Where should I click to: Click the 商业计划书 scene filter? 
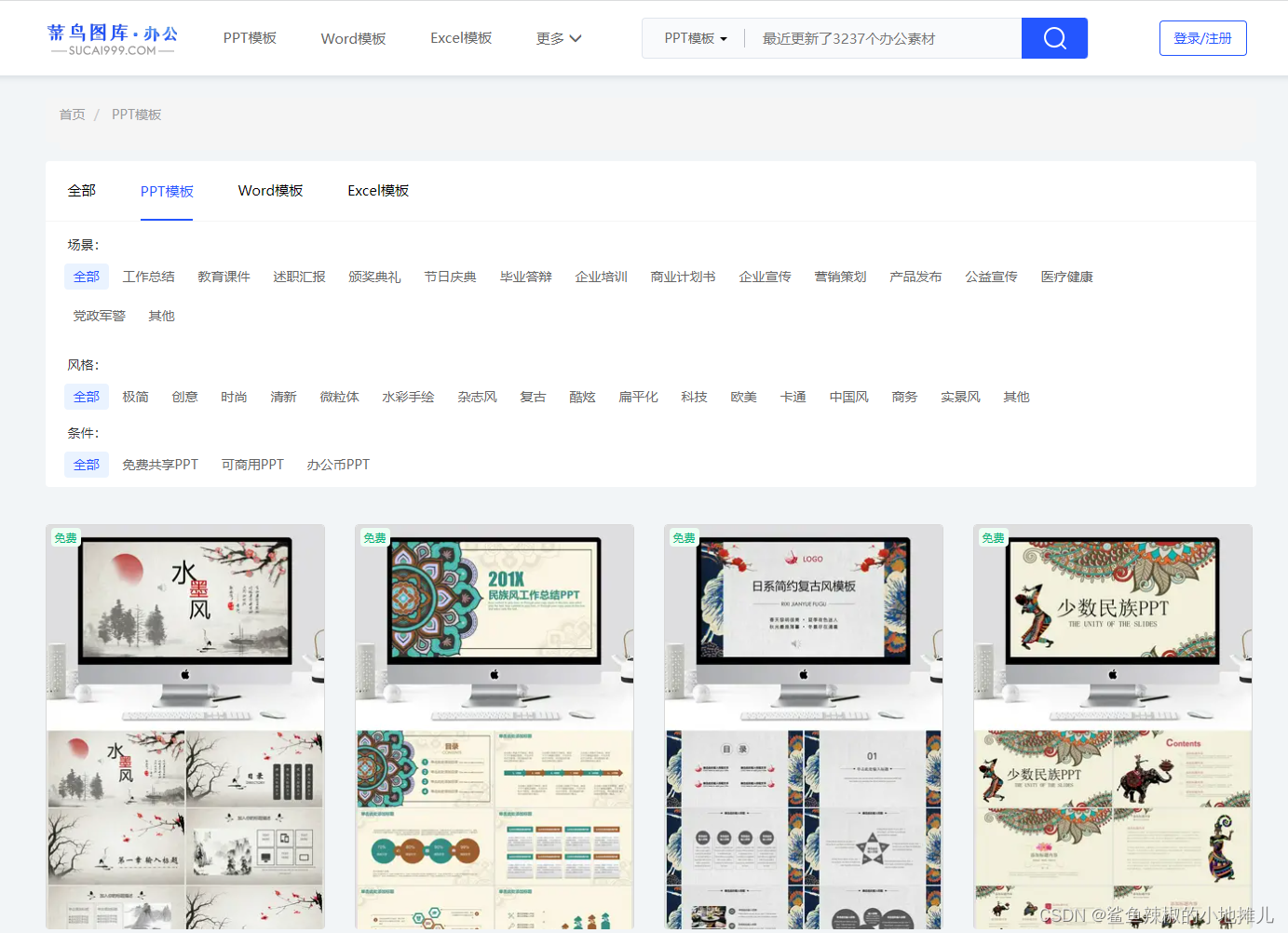point(683,277)
